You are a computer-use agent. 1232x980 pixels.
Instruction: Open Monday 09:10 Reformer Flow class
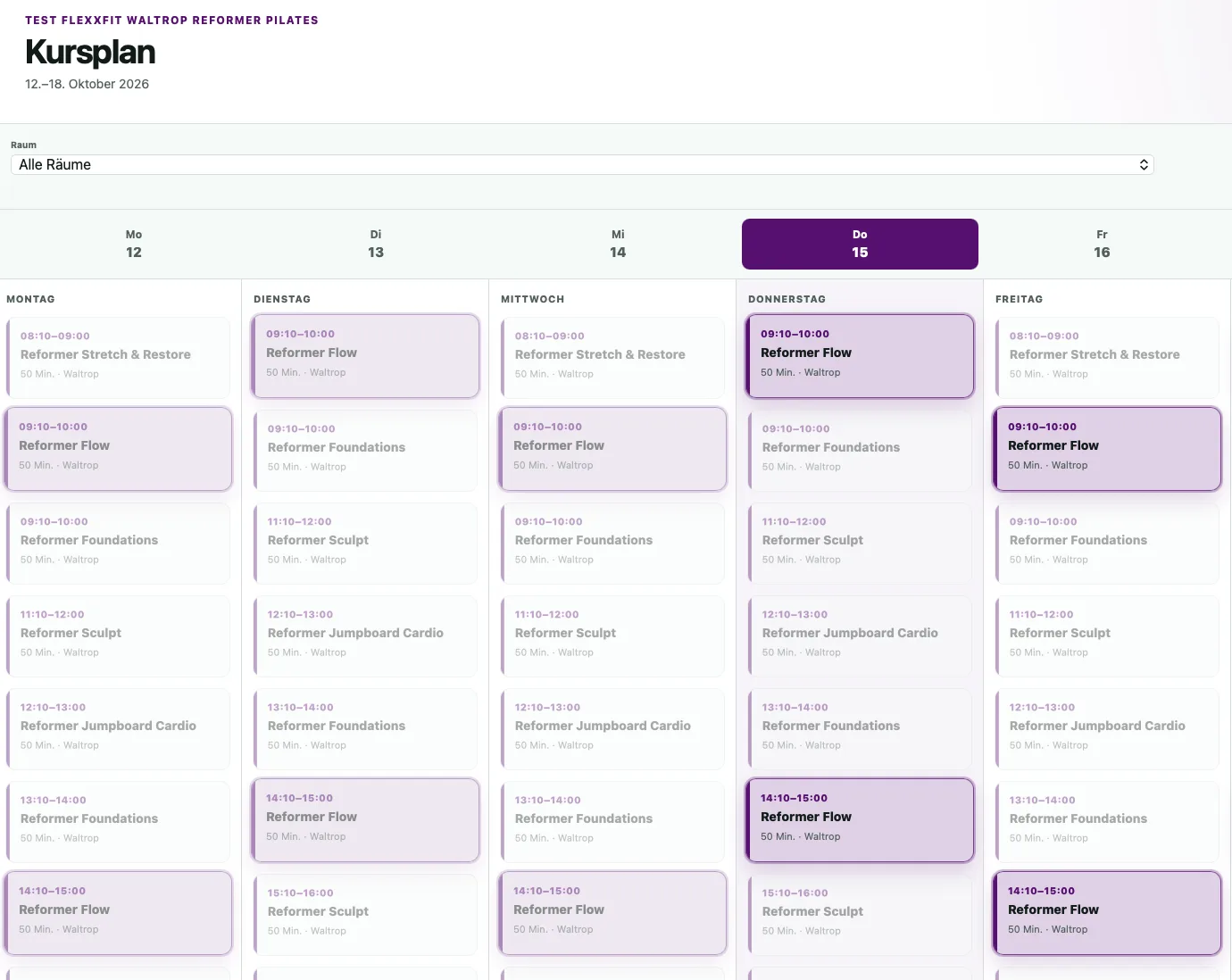119,449
